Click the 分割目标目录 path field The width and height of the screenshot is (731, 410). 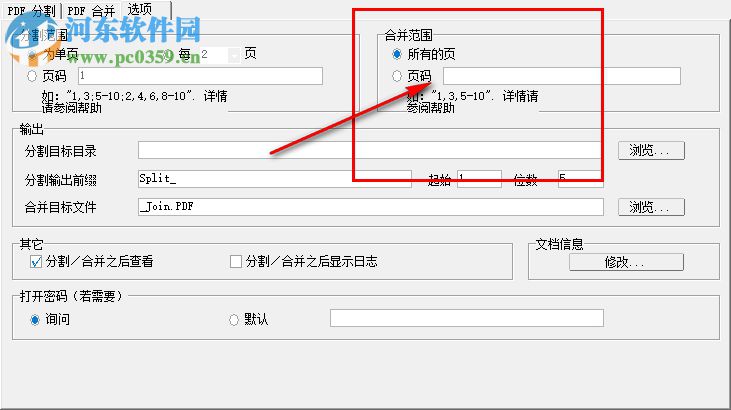click(x=371, y=150)
